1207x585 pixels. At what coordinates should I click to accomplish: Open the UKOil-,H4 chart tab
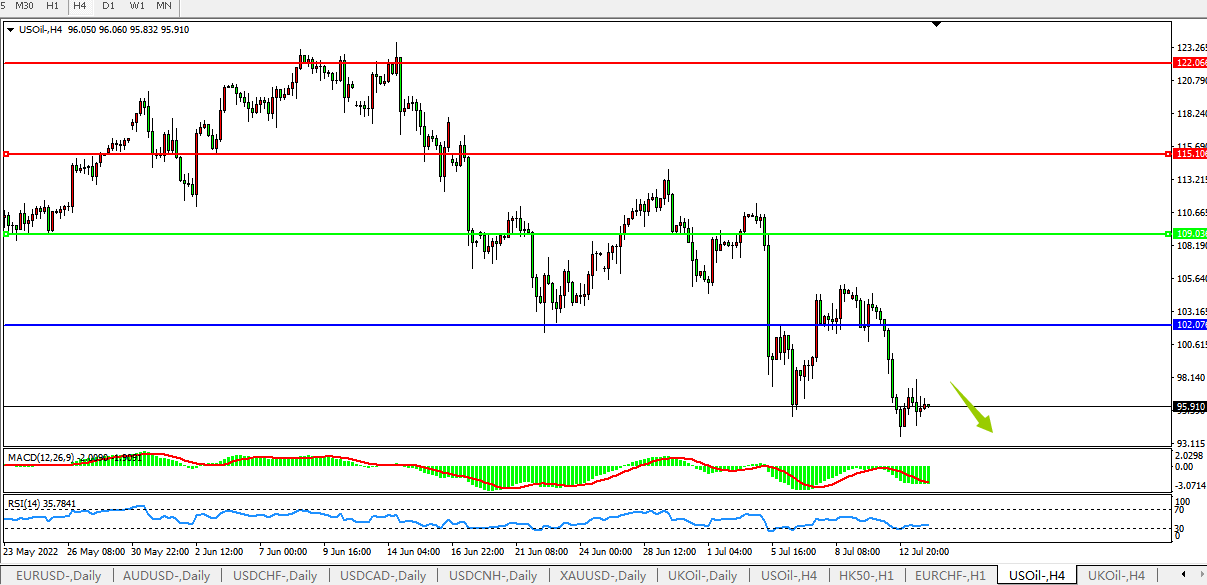(1116, 576)
